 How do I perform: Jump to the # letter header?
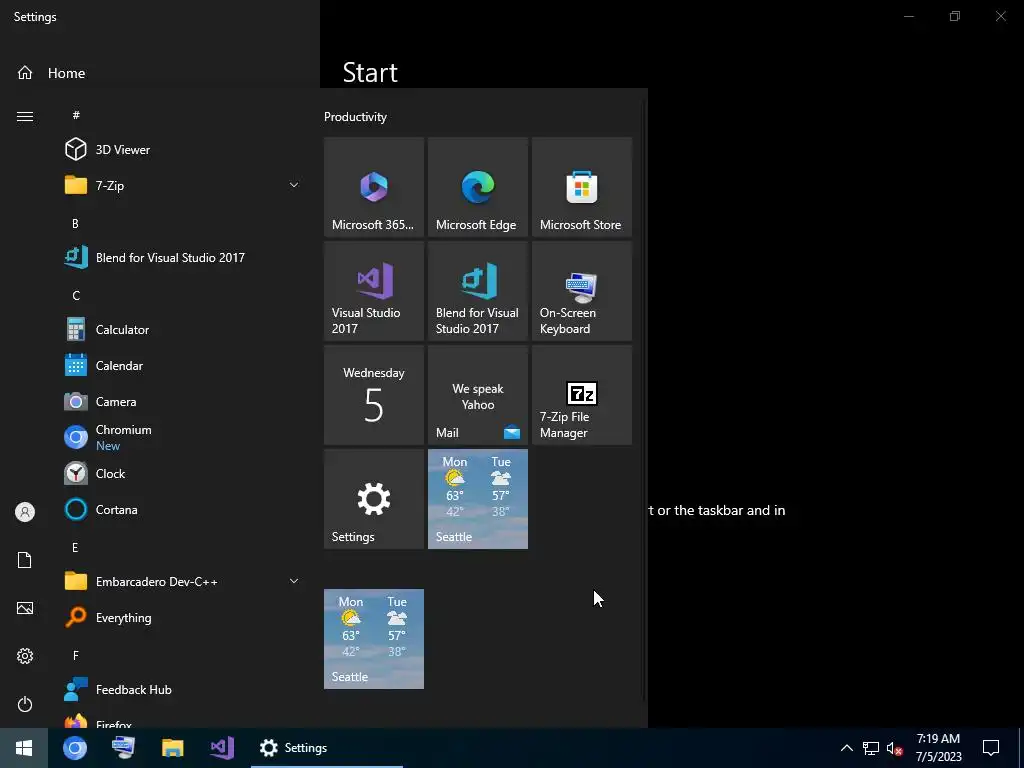click(76, 115)
